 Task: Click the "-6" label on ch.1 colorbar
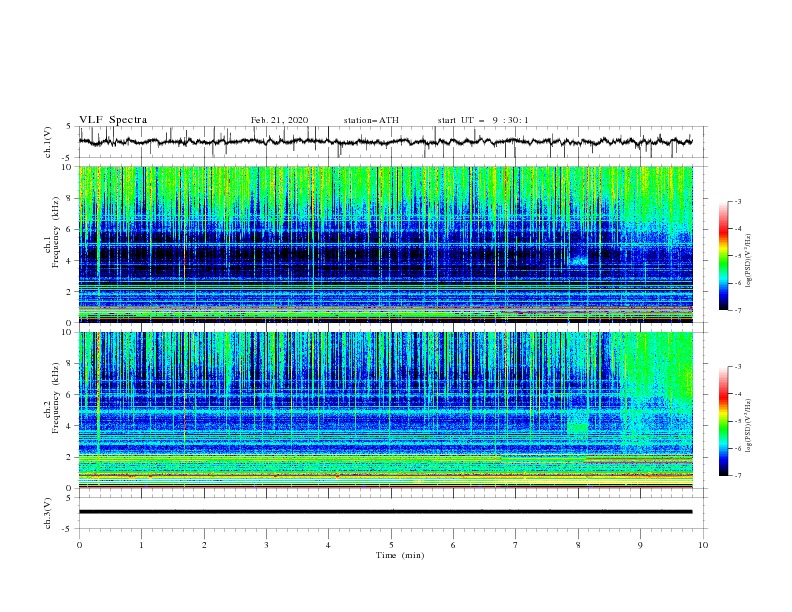[x=738, y=283]
